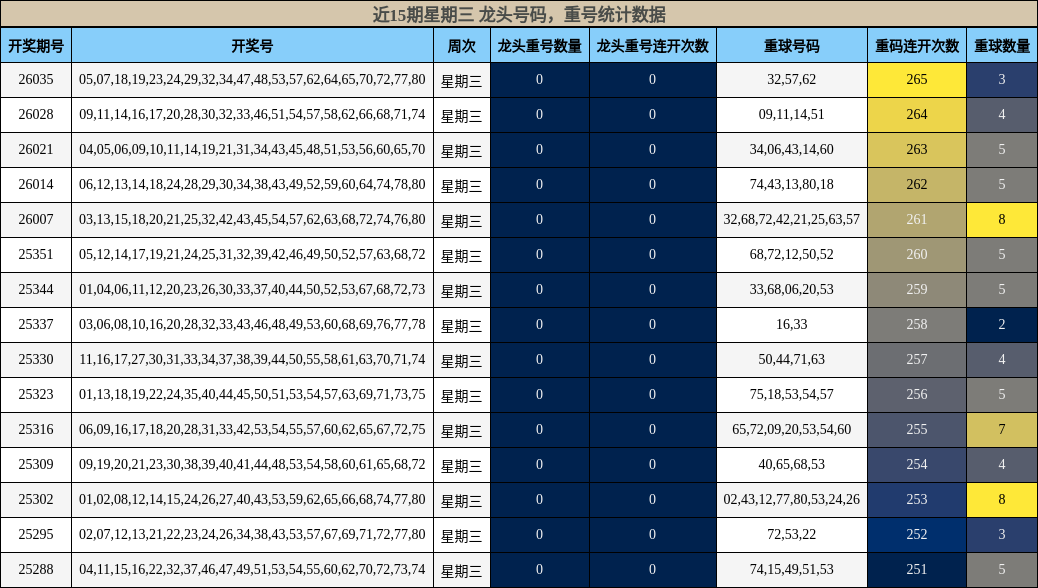Click the 开奖期号 column header

point(36,46)
